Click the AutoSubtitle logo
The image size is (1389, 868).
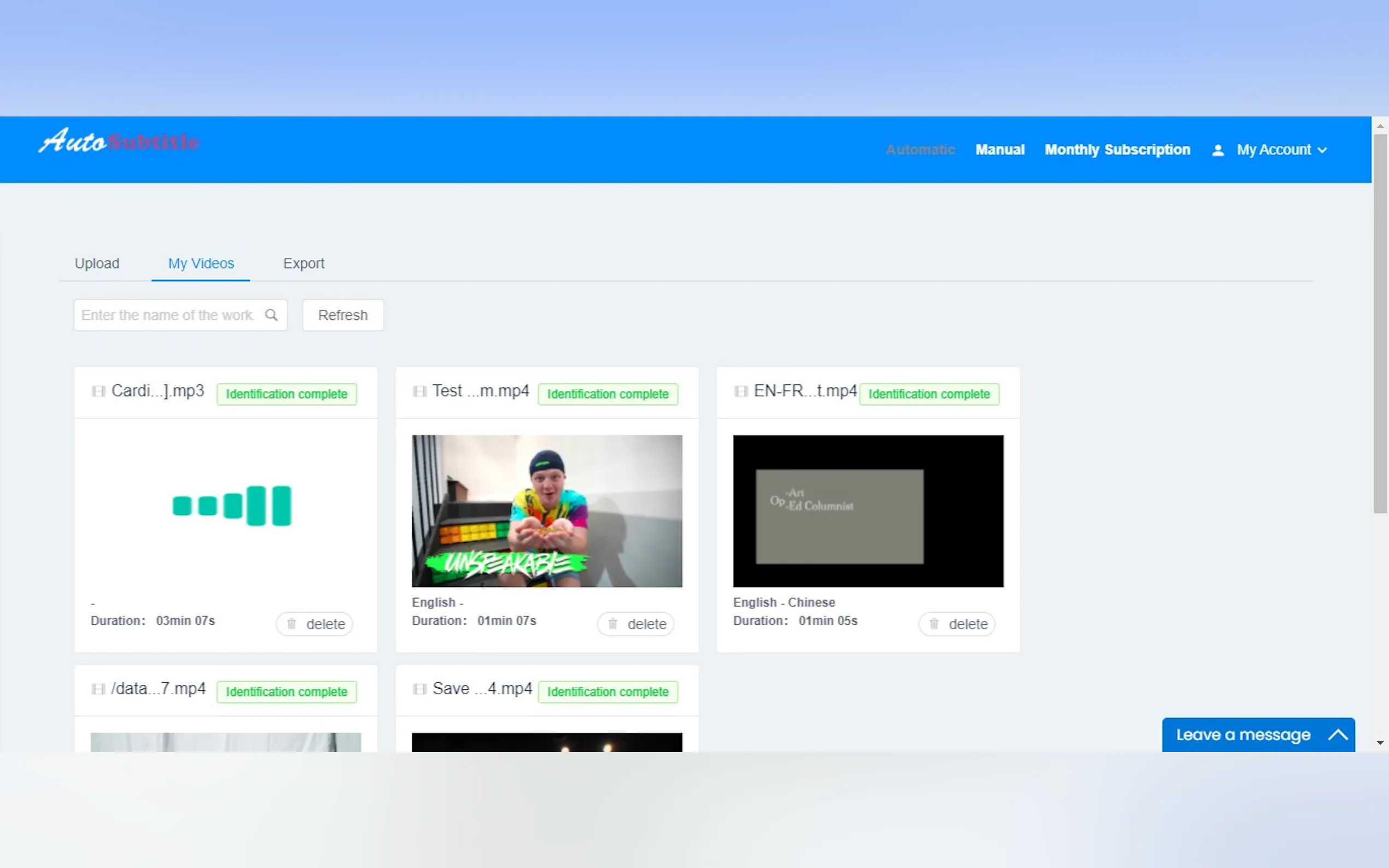click(119, 141)
